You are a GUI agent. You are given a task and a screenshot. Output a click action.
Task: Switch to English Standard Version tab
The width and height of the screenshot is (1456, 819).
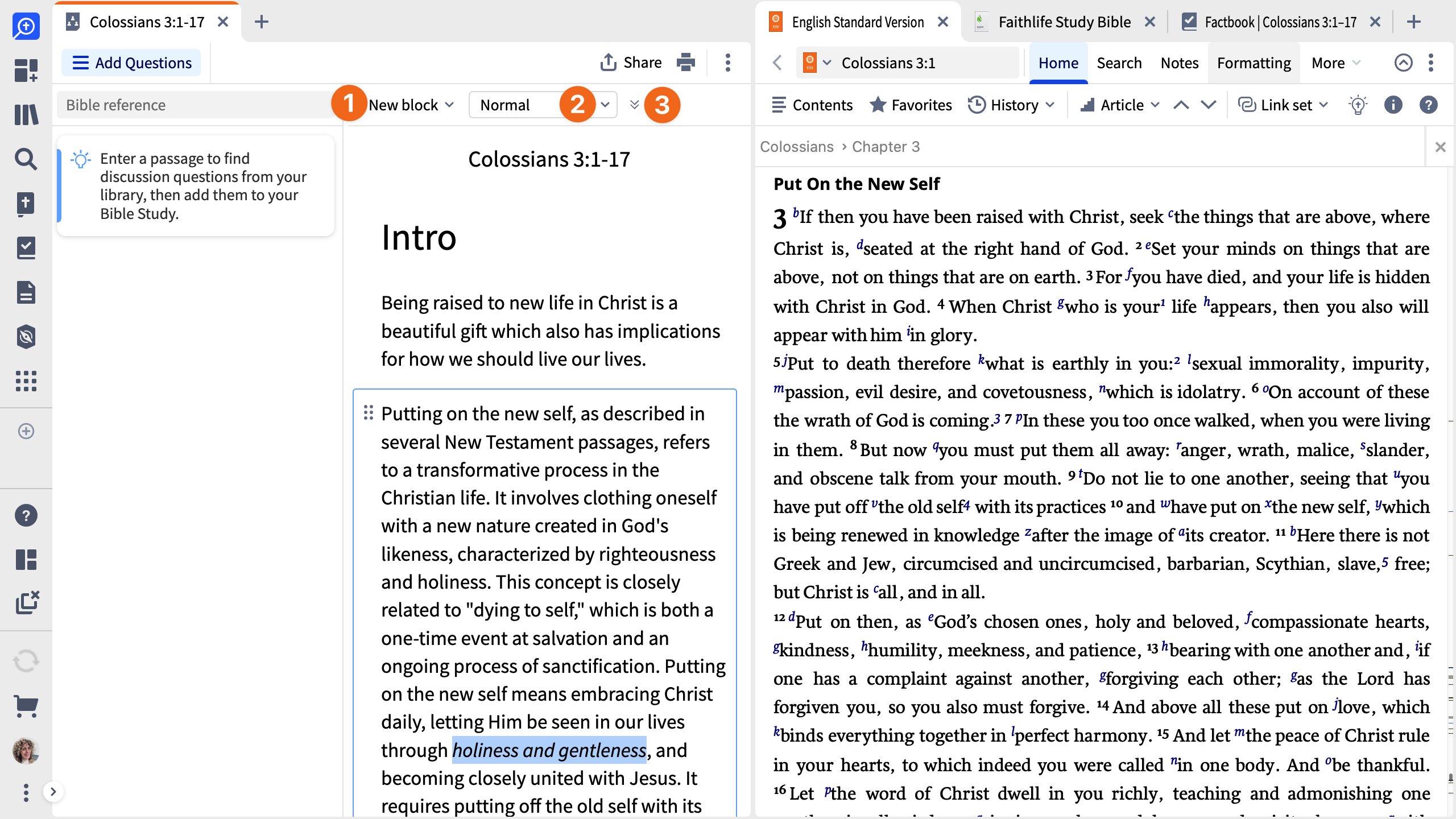click(x=858, y=22)
